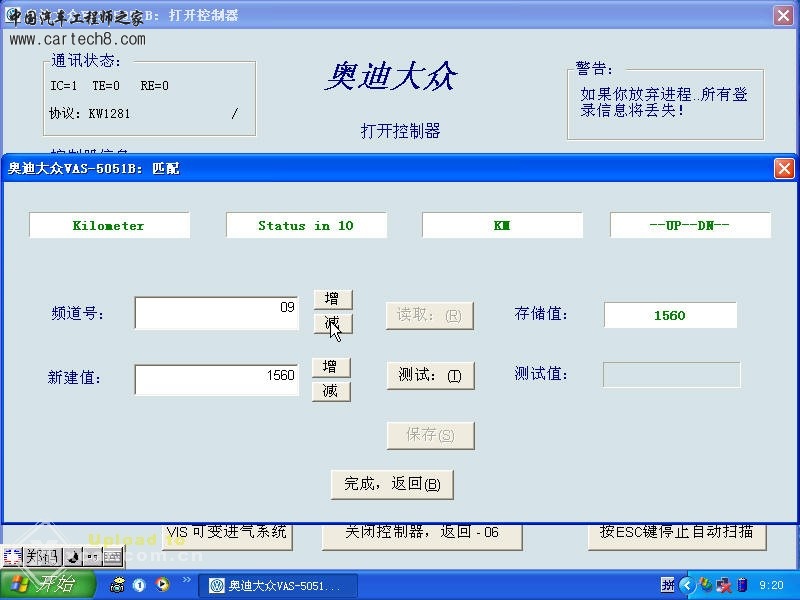Click the 关码 button on IME floating toolbar
This screenshot has height=600, width=800.
[42, 557]
